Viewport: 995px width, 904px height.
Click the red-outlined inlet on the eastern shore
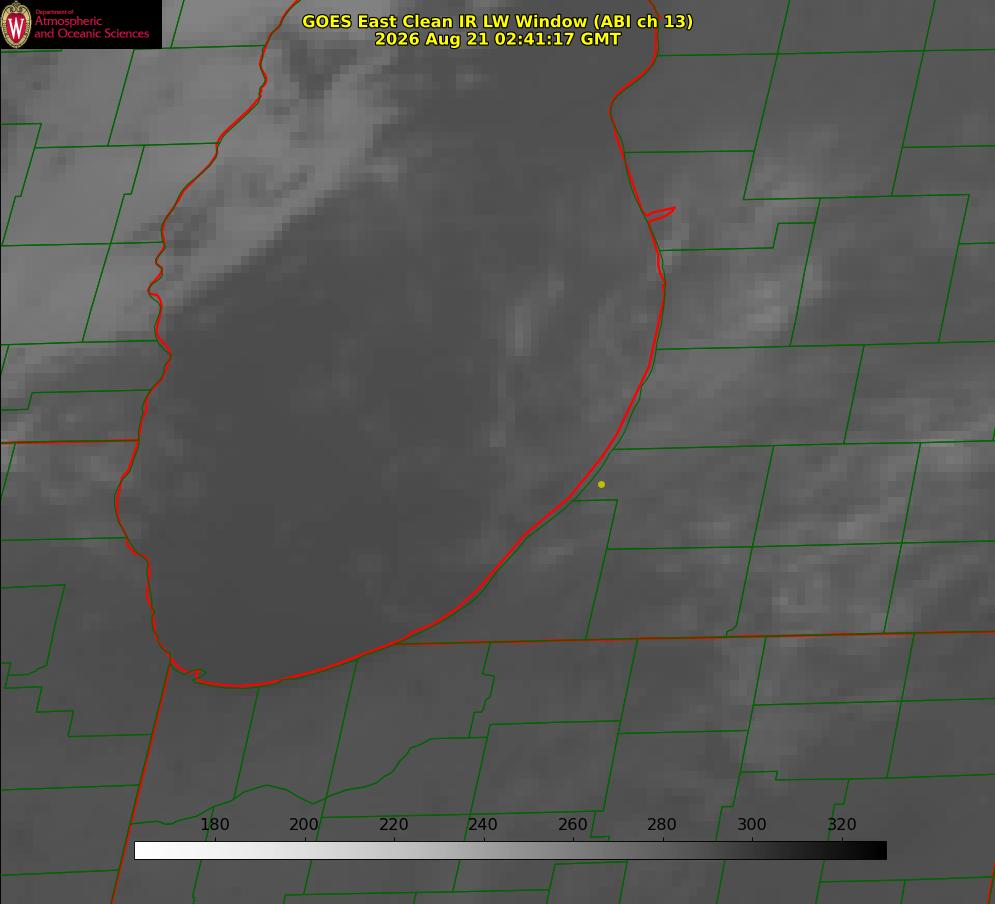click(660, 214)
